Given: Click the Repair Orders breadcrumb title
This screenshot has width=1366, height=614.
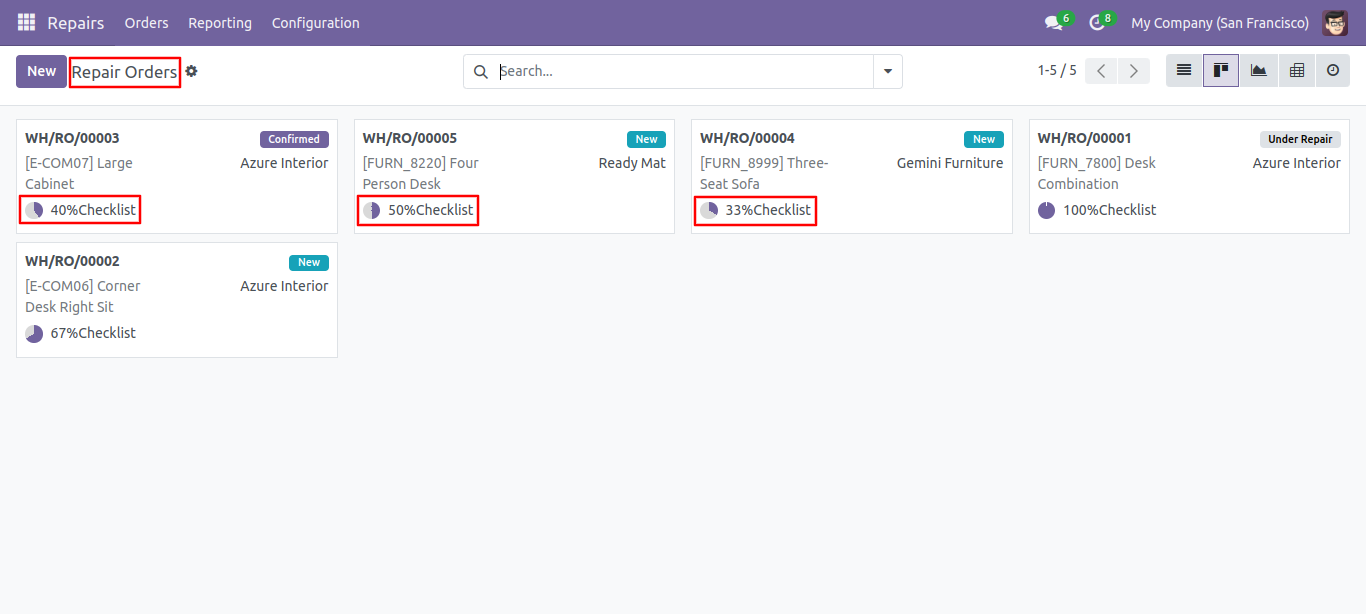Looking at the screenshot, I should [x=125, y=72].
